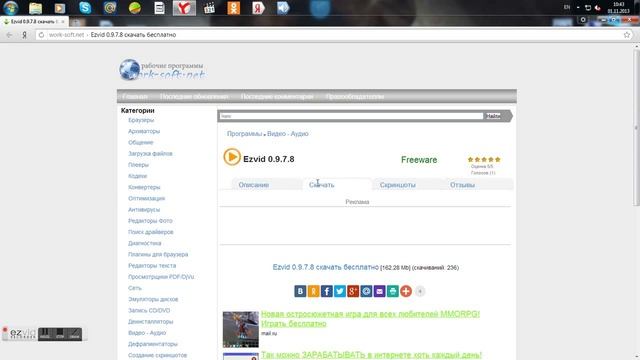Open the Эмуляторы дисков category
The image size is (640, 360).
pyautogui.click(x=153, y=299)
